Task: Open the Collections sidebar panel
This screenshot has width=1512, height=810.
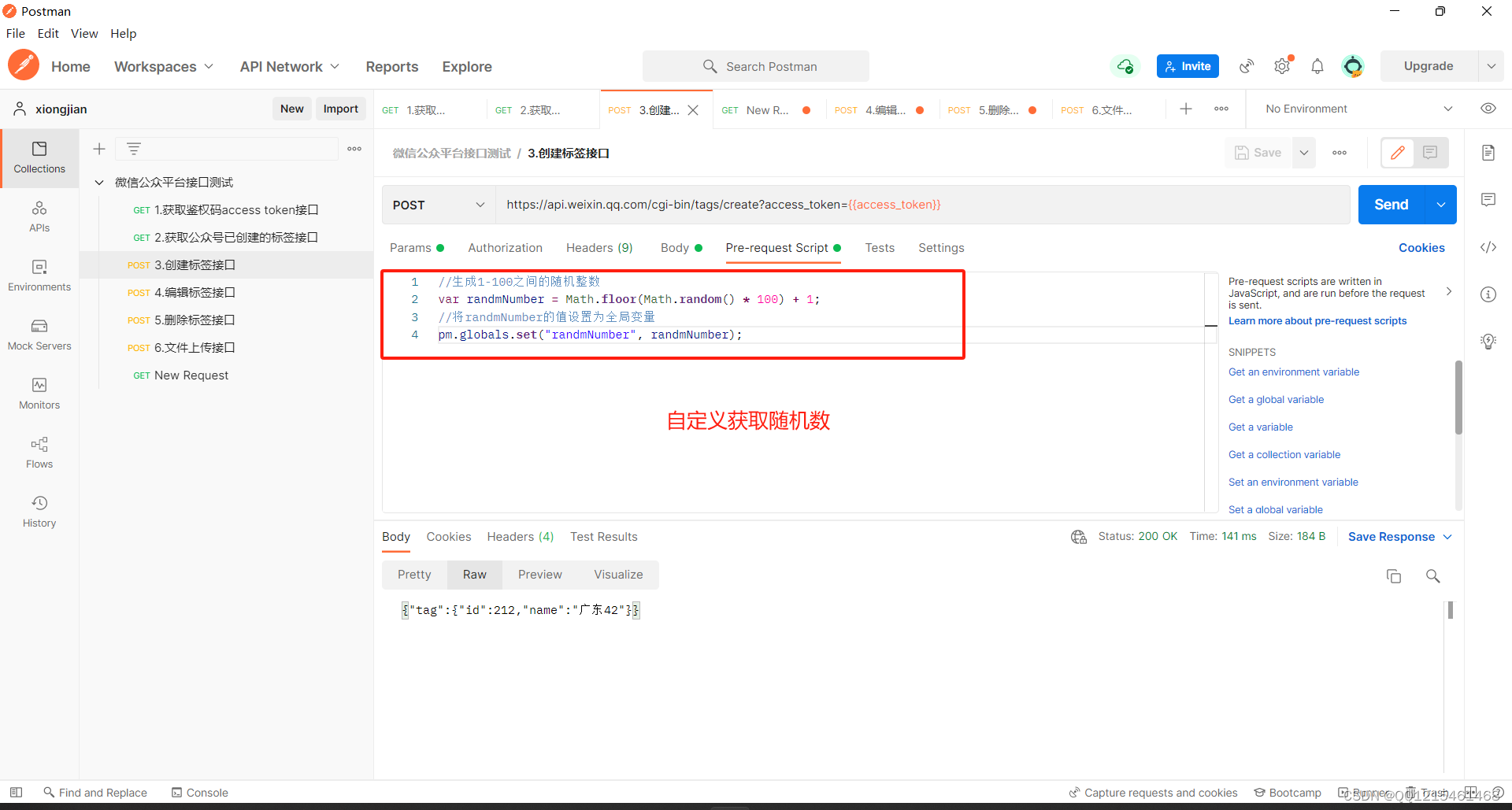Action: [39, 157]
